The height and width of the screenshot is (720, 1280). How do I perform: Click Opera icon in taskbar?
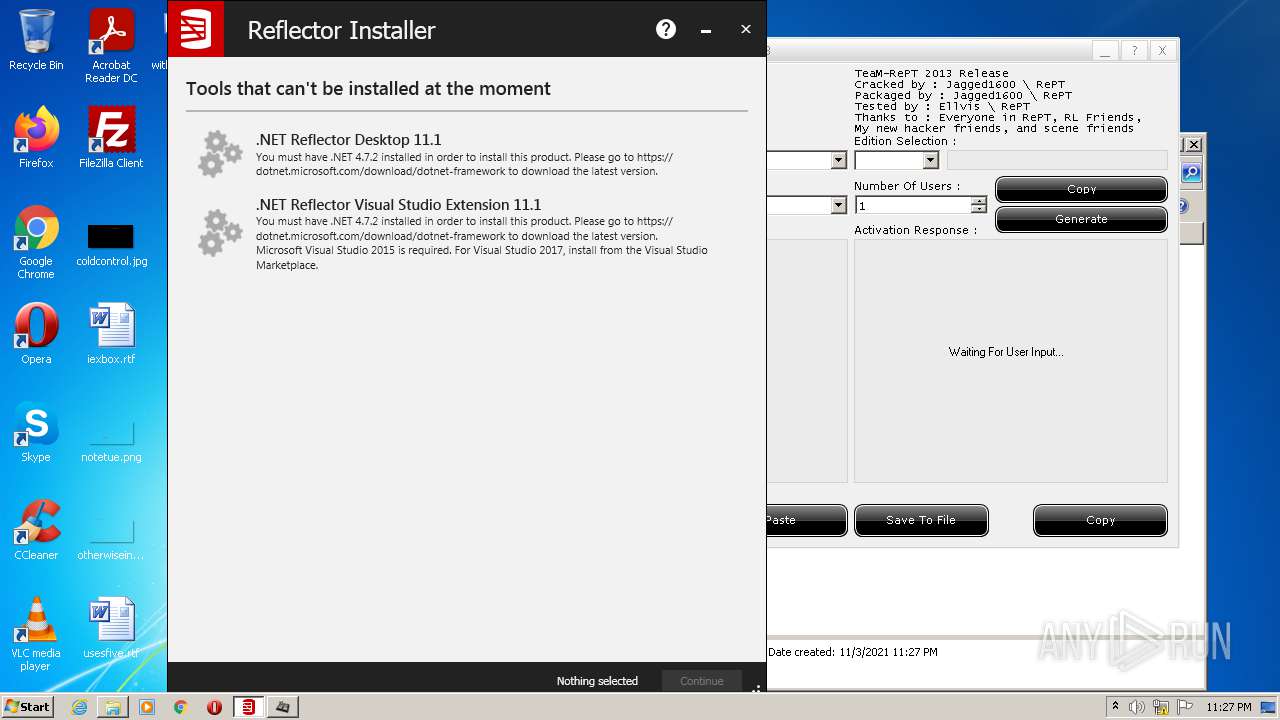(215, 707)
